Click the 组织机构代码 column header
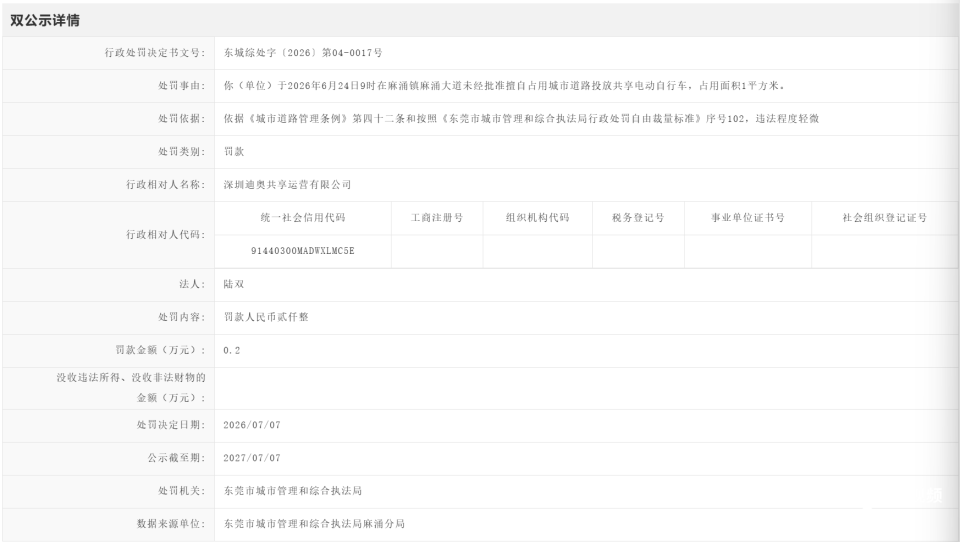 (538, 218)
